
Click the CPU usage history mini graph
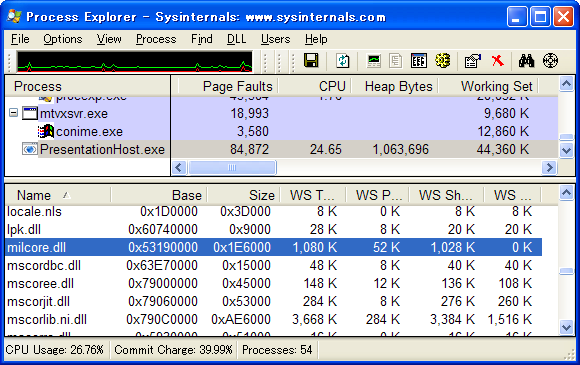(x=135, y=61)
